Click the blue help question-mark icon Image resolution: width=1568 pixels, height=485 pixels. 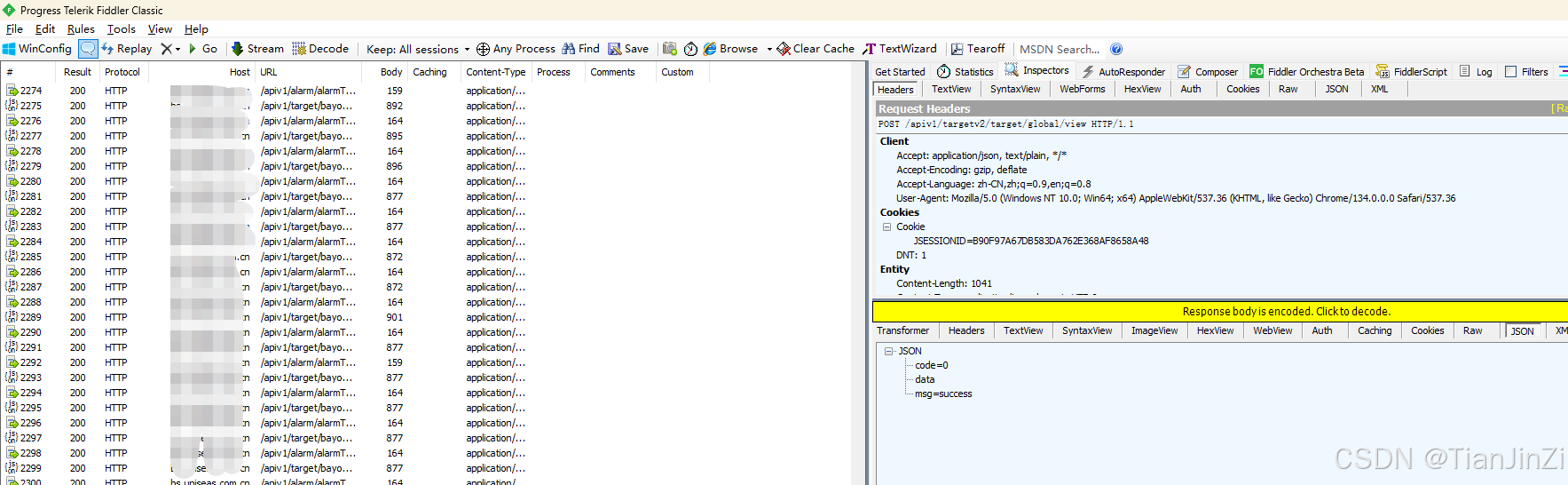click(1116, 49)
